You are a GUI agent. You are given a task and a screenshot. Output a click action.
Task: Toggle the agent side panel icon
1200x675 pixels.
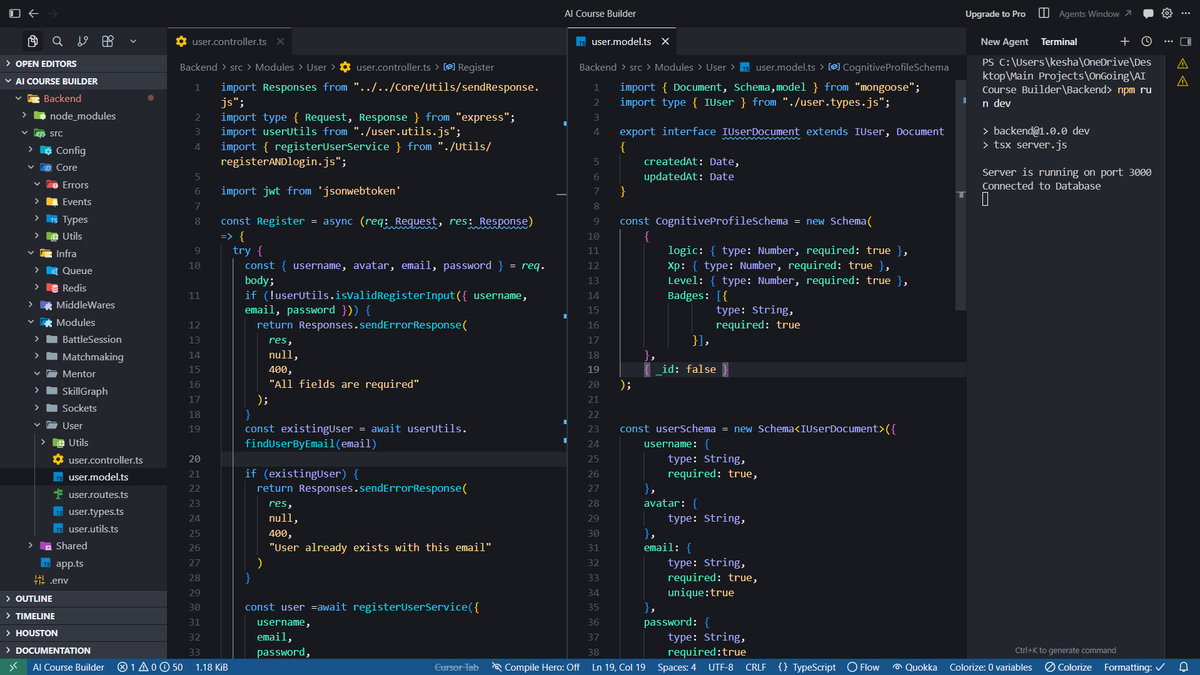(x=1184, y=42)
